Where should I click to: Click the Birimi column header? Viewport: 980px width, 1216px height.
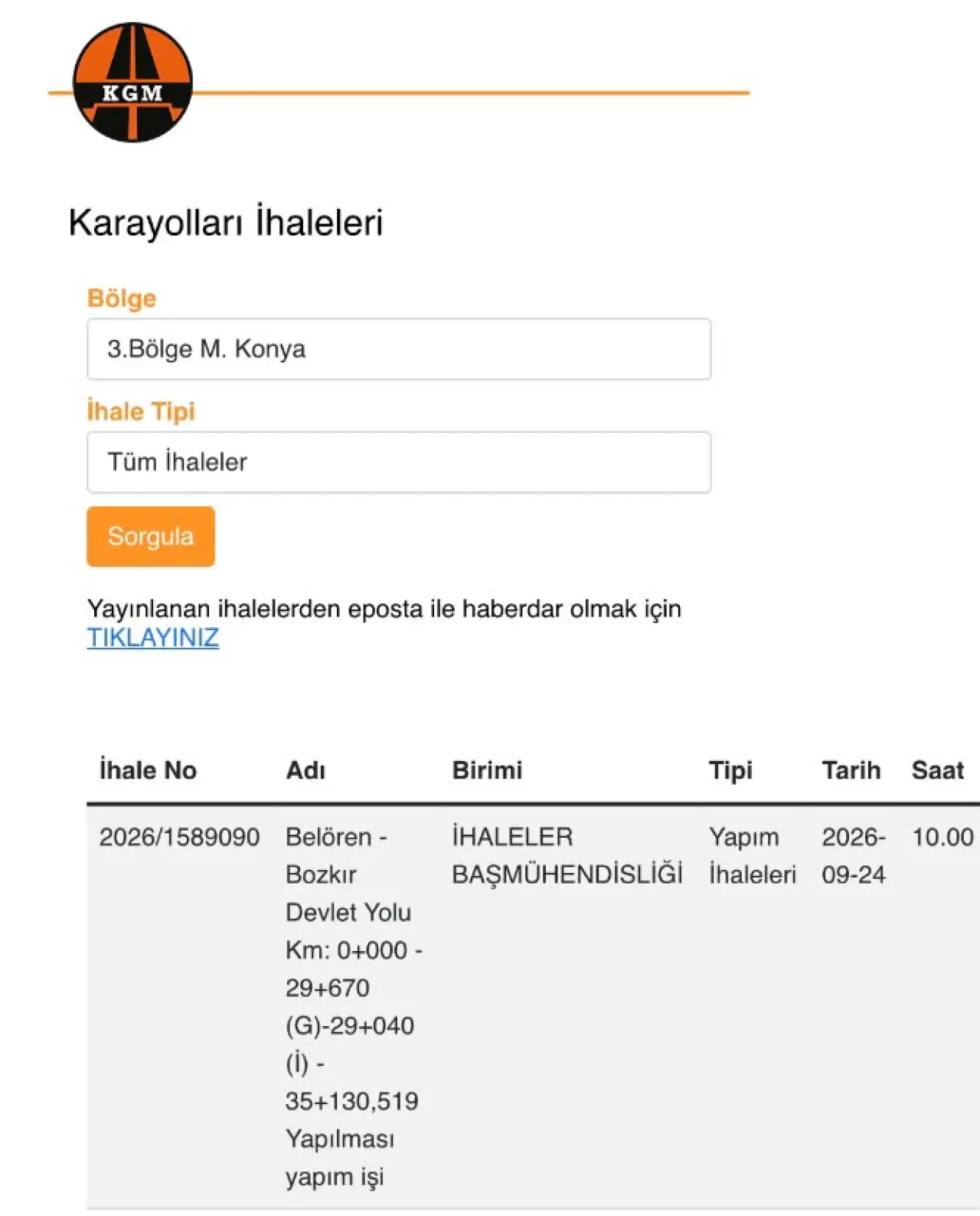click(x=487, y=770)
